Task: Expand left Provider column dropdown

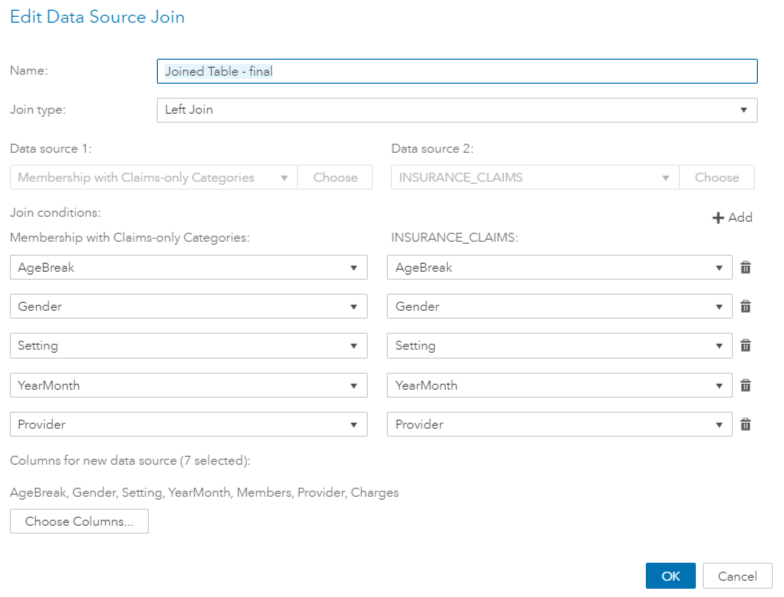Action: [188, 425]
